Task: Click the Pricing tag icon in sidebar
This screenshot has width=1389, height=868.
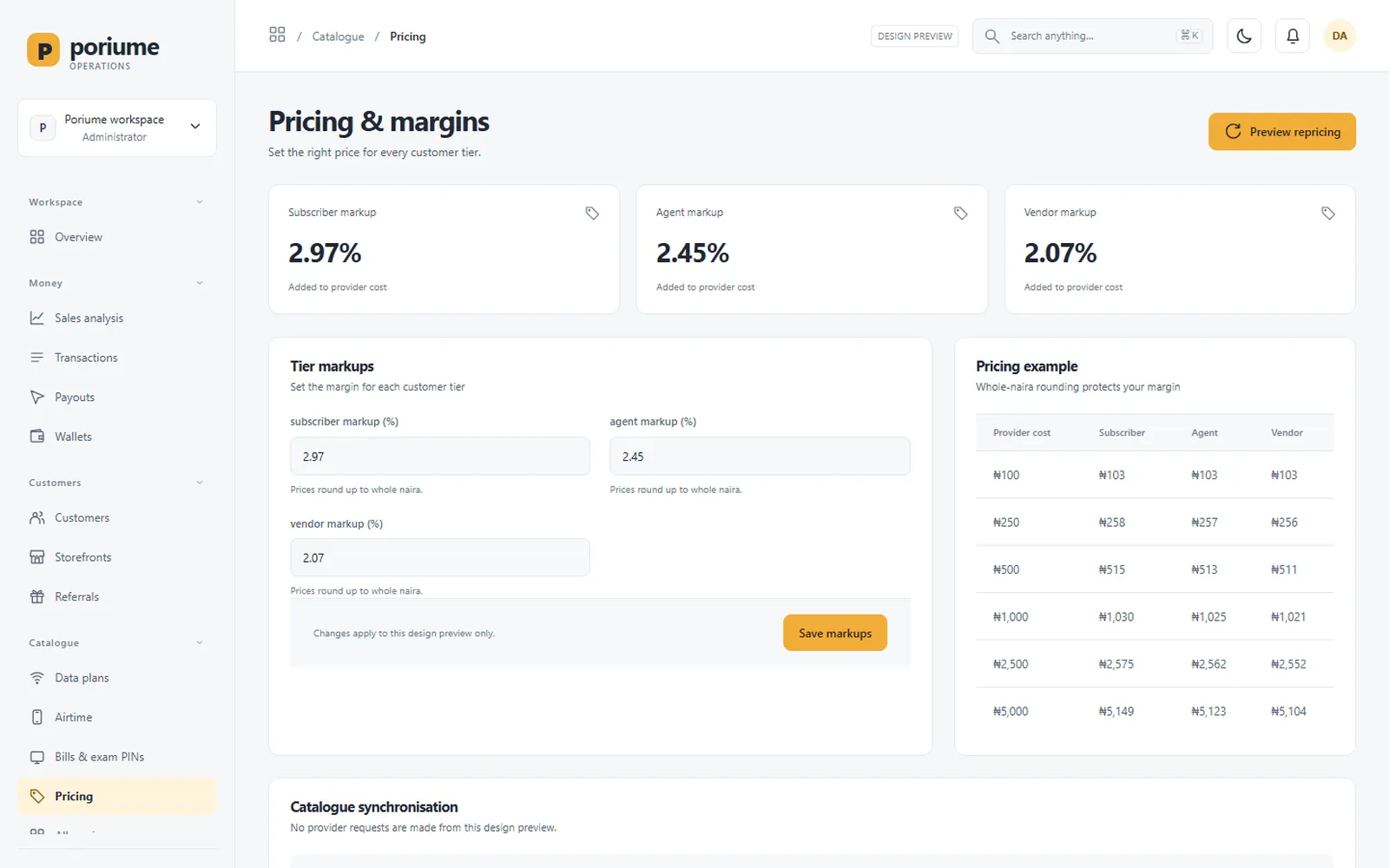Action: (36, 796)
